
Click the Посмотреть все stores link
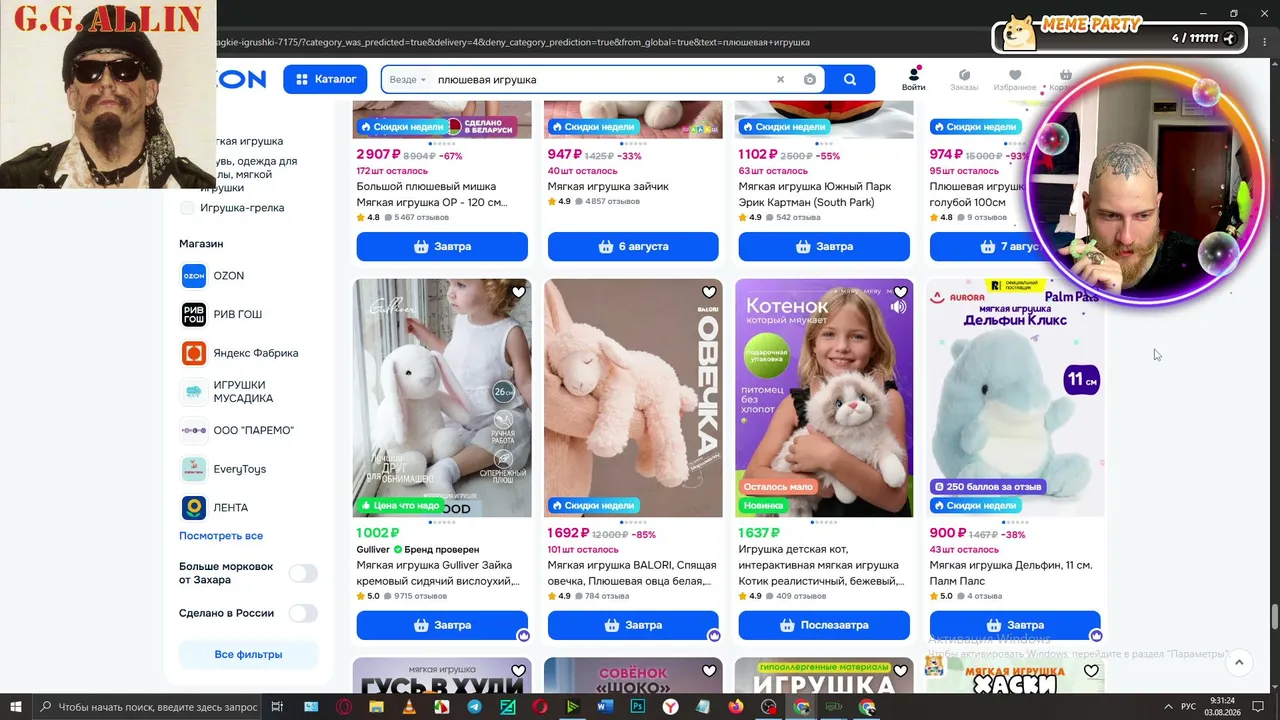click(x=221, y=536)
